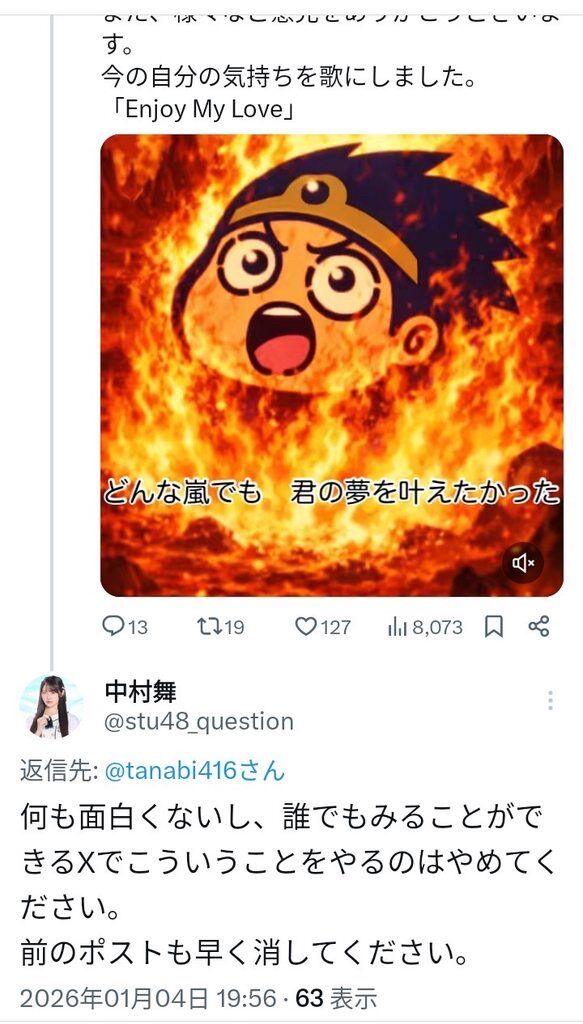
Task: Open the 63 表示 view count
Action: 337,998
